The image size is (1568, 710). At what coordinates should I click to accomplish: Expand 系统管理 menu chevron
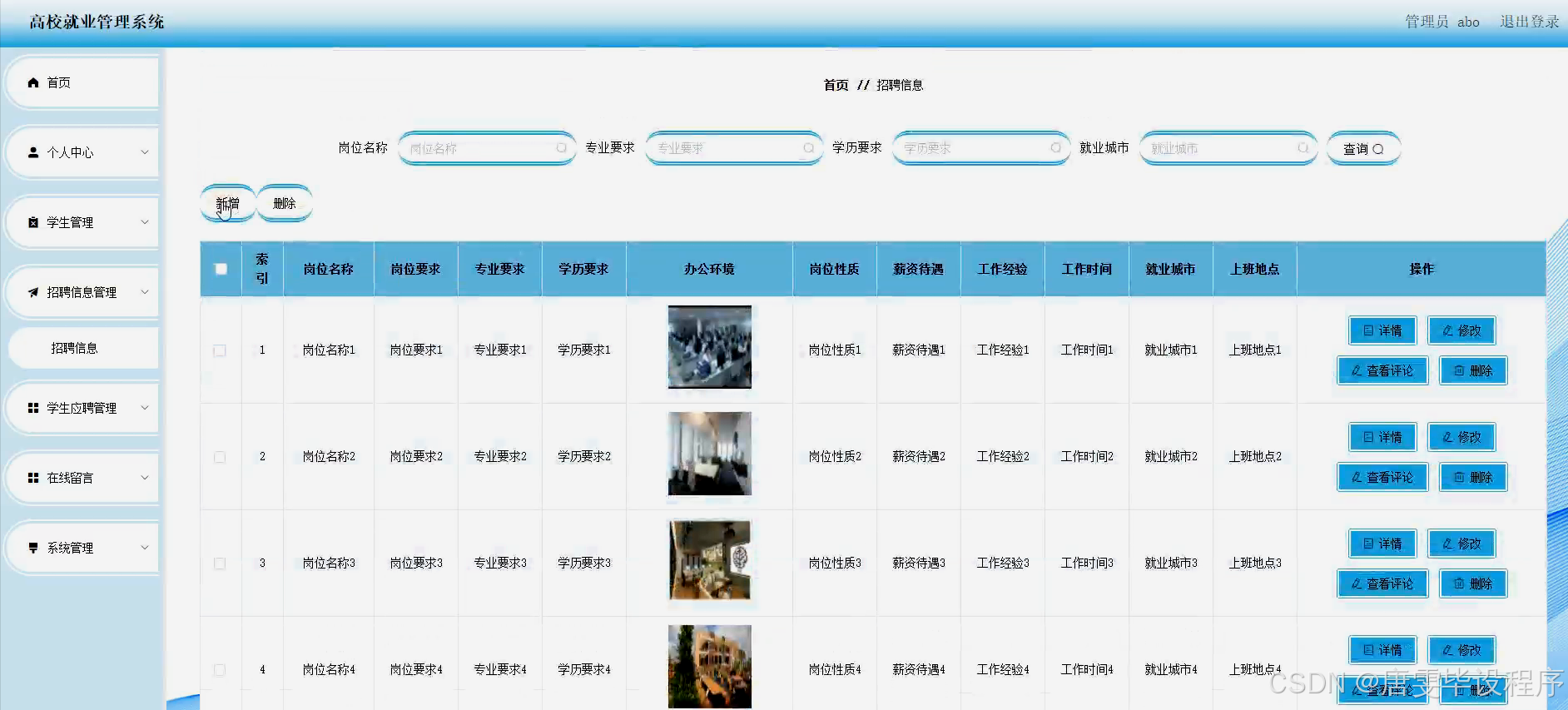(145, 548)
